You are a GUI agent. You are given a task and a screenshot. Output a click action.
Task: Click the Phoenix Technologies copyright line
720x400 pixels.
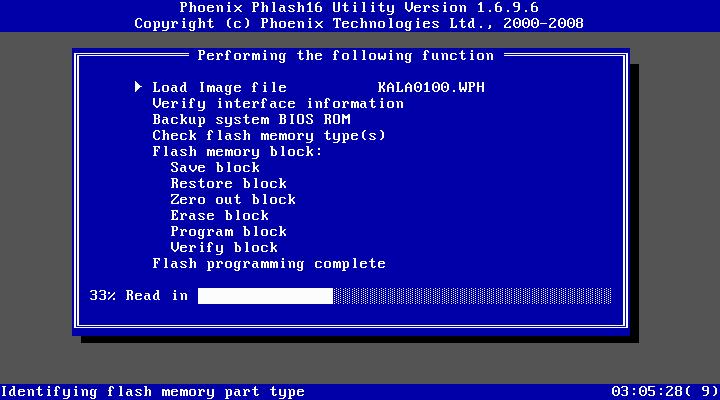coord(359,23)
